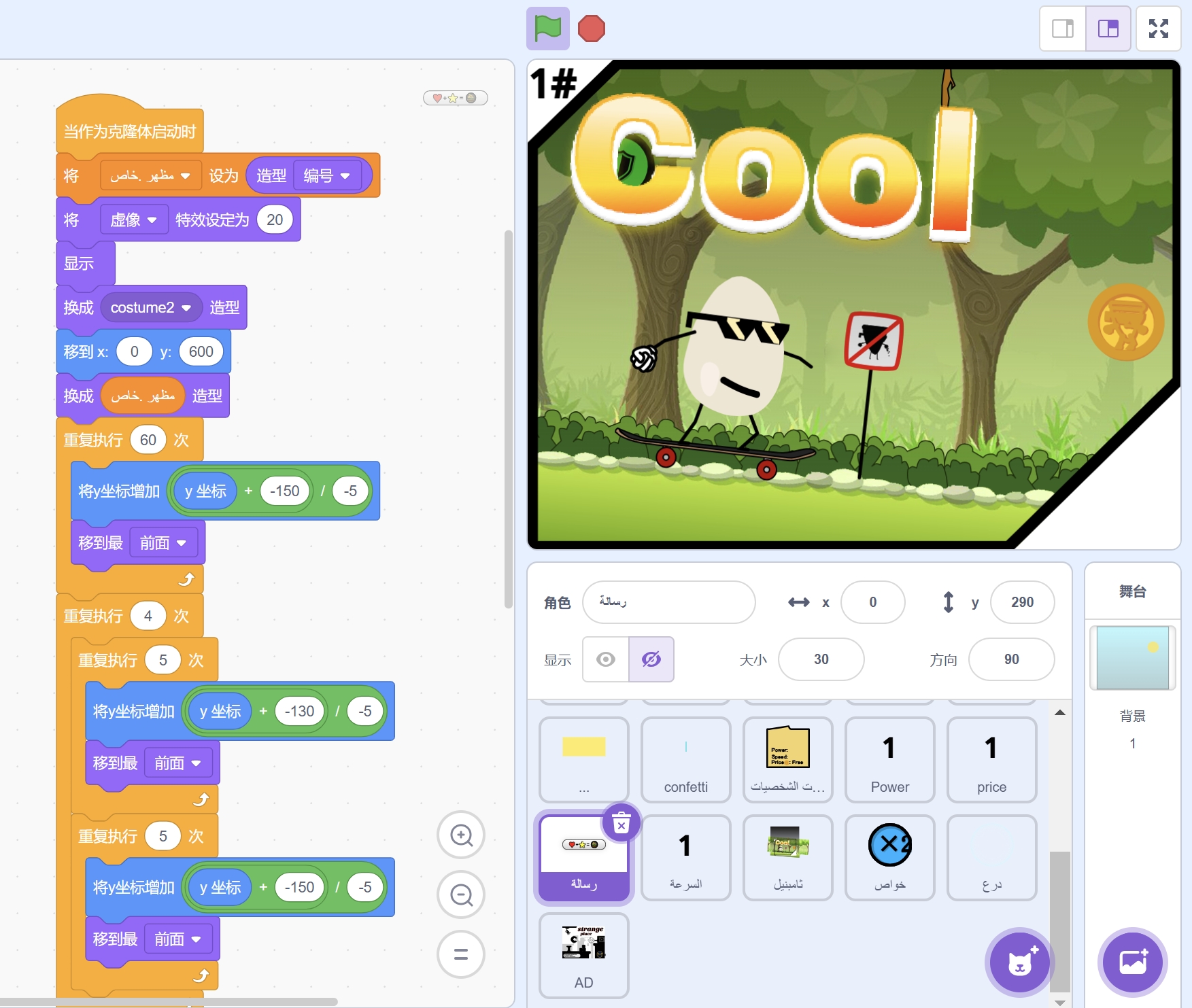The width and height of the screenshot is (1192, 1008).
Task: Edit the sprite y position field 290
Action: click(x=1023, y=602)
